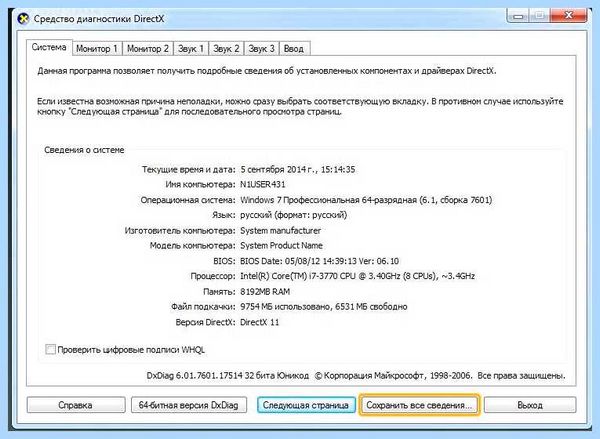600x439 pixels.
Task: Click the System manufacturer value
Action: click(280, 230)
